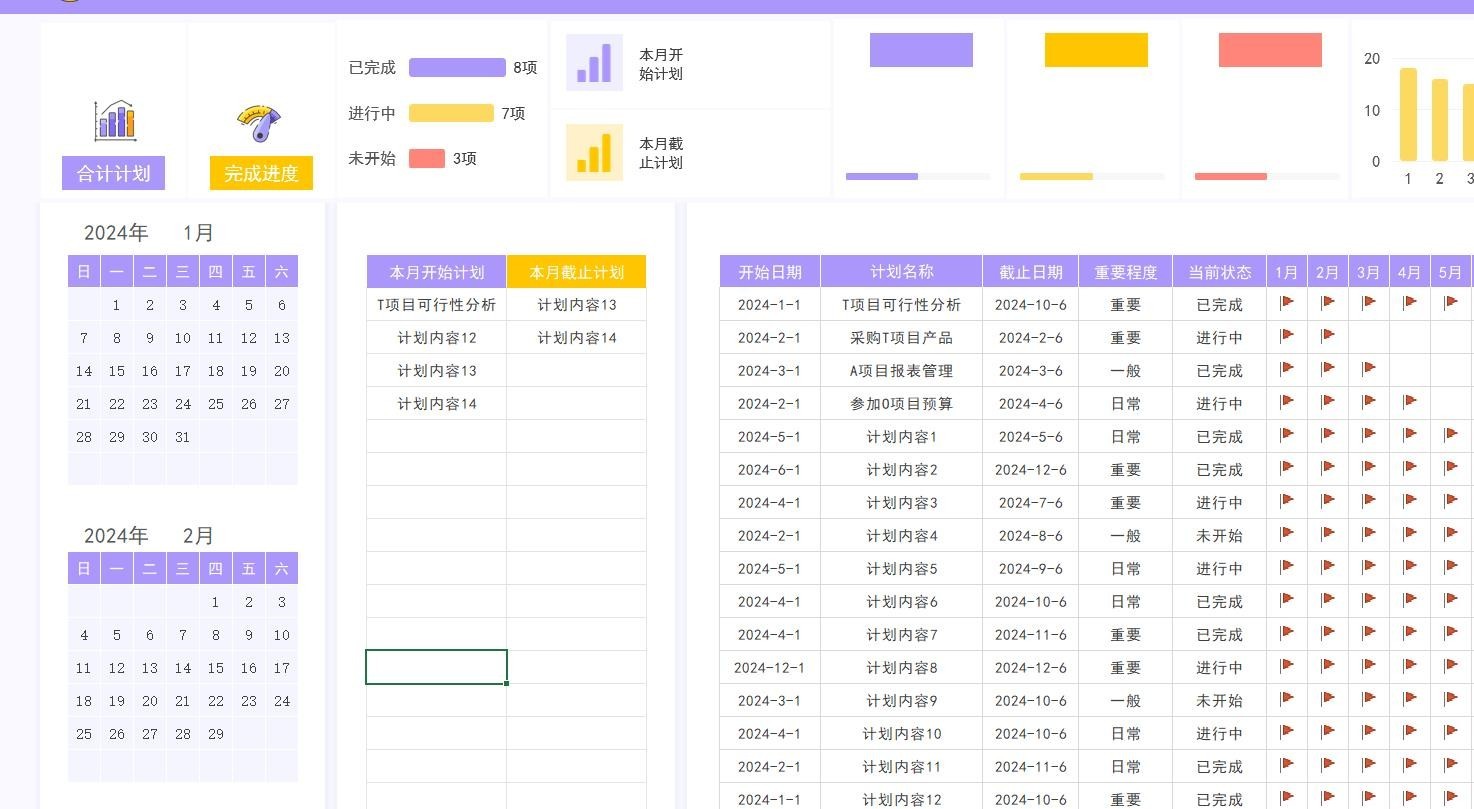Viewport: 1474px width, 809px height.
Task: Click the purple 合计计划 button
Action: pyautogui.click(x=113, y=173)
